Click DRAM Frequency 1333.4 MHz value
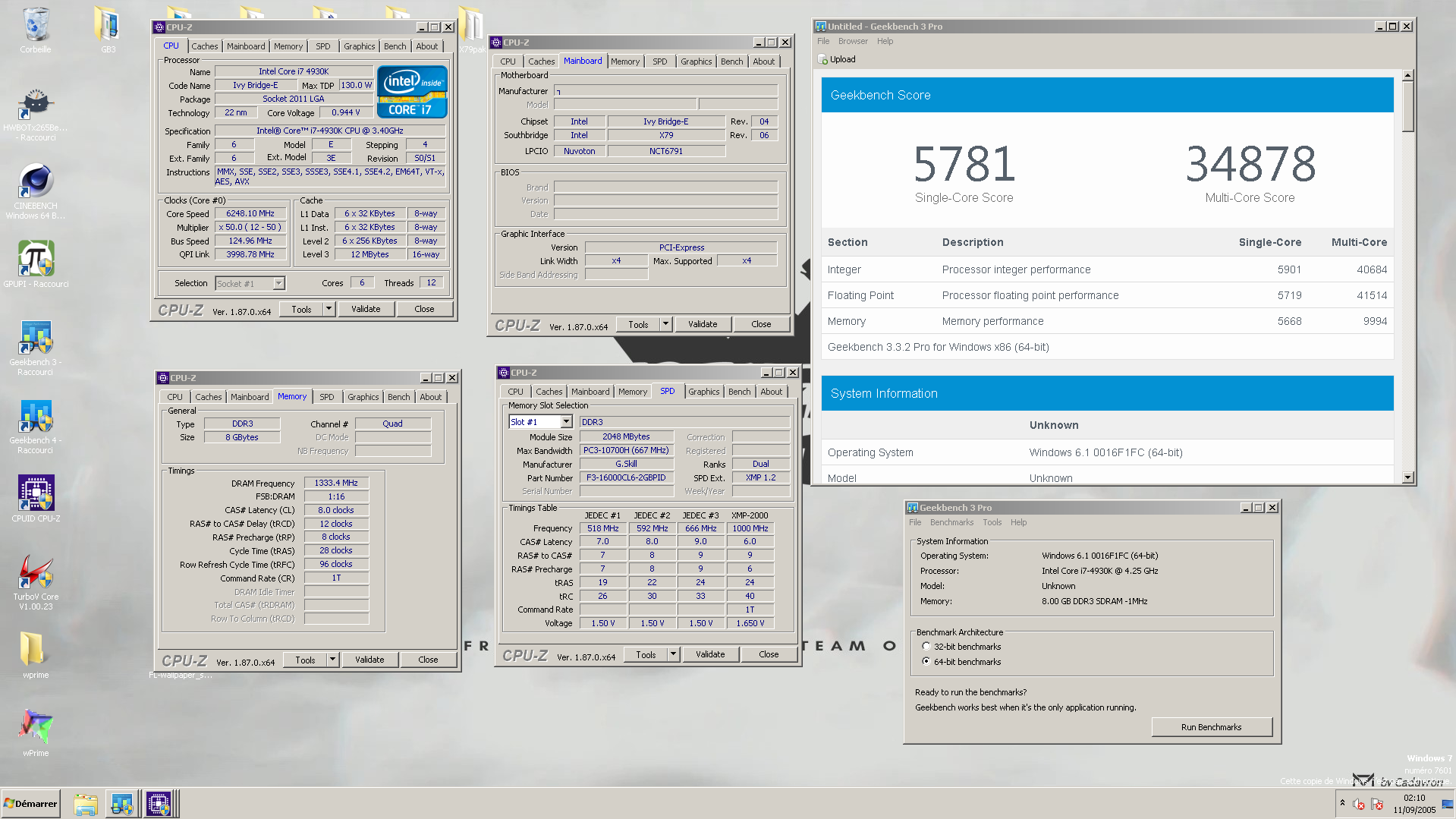This screenshot has height=819, width=1456. click(x=336, y=483)
